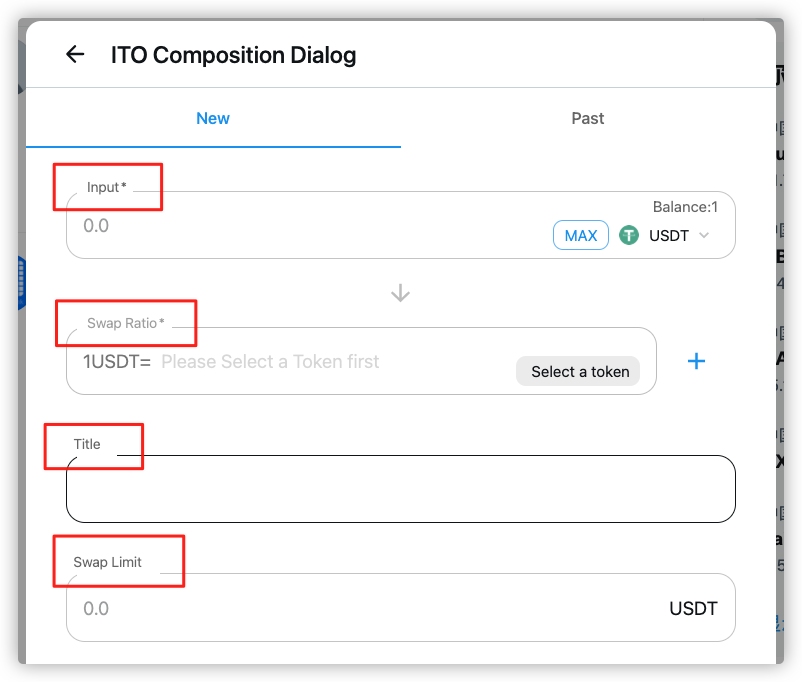Click the ITO Composition Dialog heading
The image size is (802, 682).
coord(233,55)
